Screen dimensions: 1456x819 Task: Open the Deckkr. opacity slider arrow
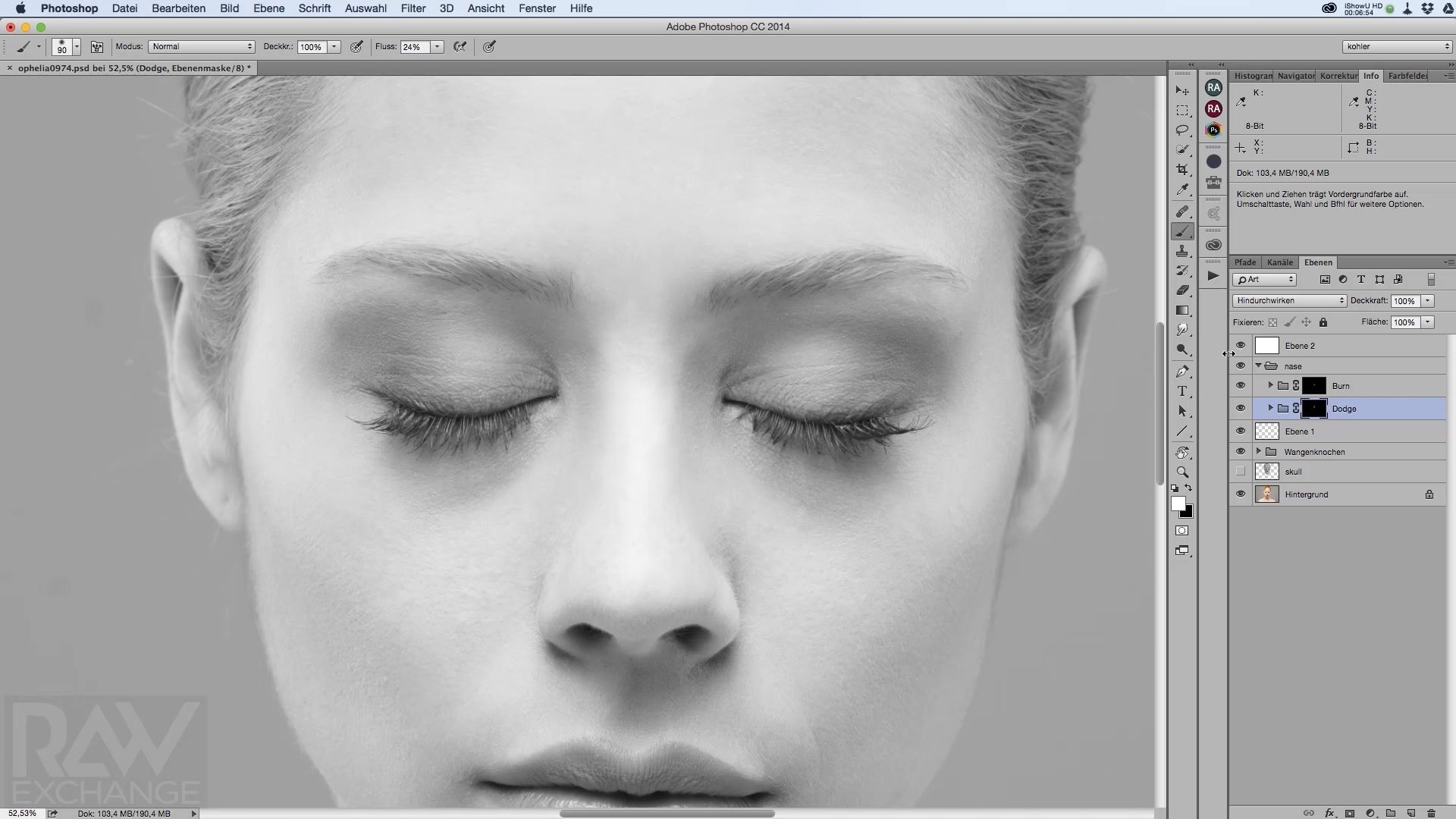pyautogui.click(x=334, y=47)
